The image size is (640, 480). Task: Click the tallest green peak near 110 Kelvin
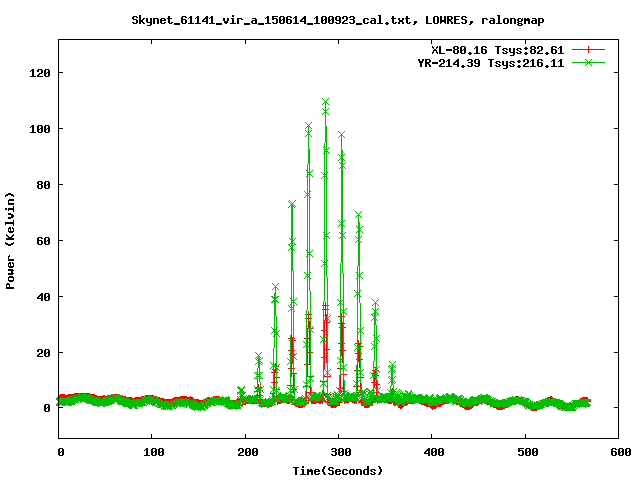(x=326, y=102)
